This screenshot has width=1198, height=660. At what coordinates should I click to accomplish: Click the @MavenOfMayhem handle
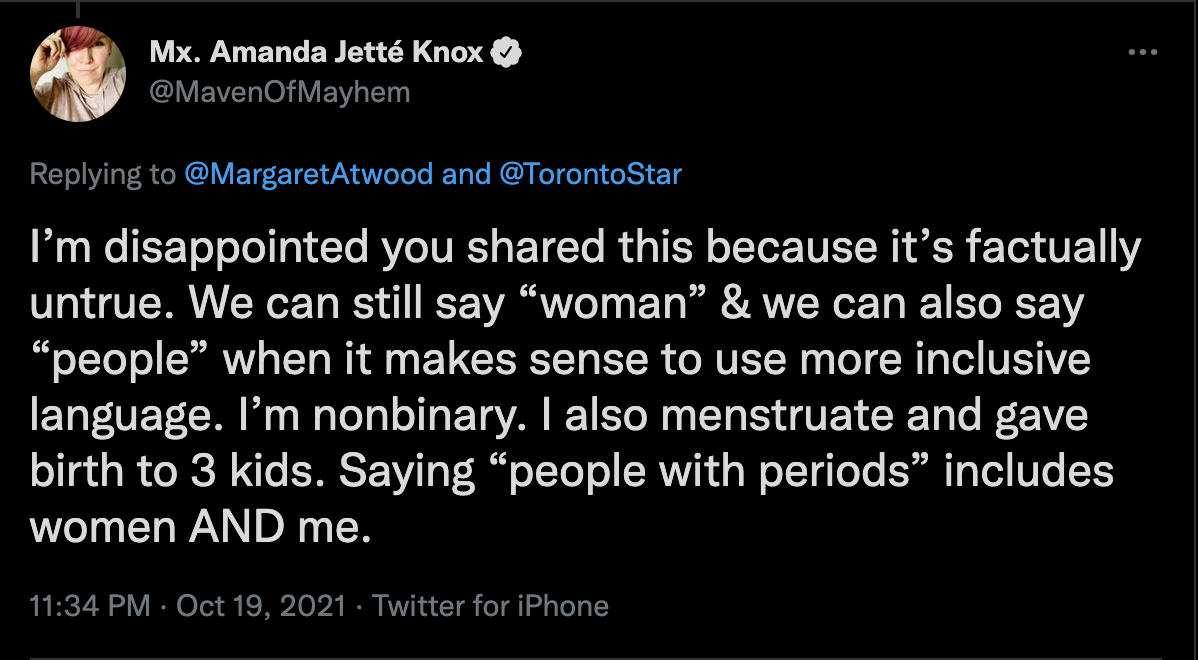[x=279, y=93]
